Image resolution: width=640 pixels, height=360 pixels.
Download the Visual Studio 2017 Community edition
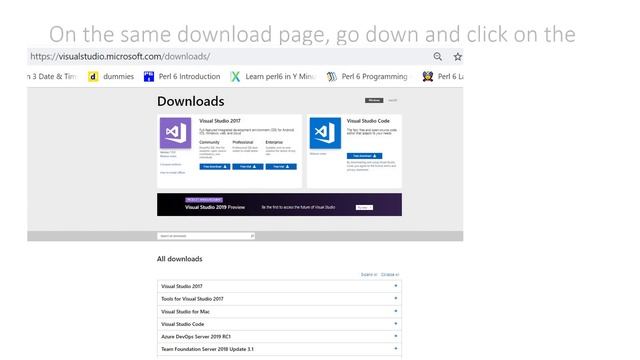pos(215,167)
